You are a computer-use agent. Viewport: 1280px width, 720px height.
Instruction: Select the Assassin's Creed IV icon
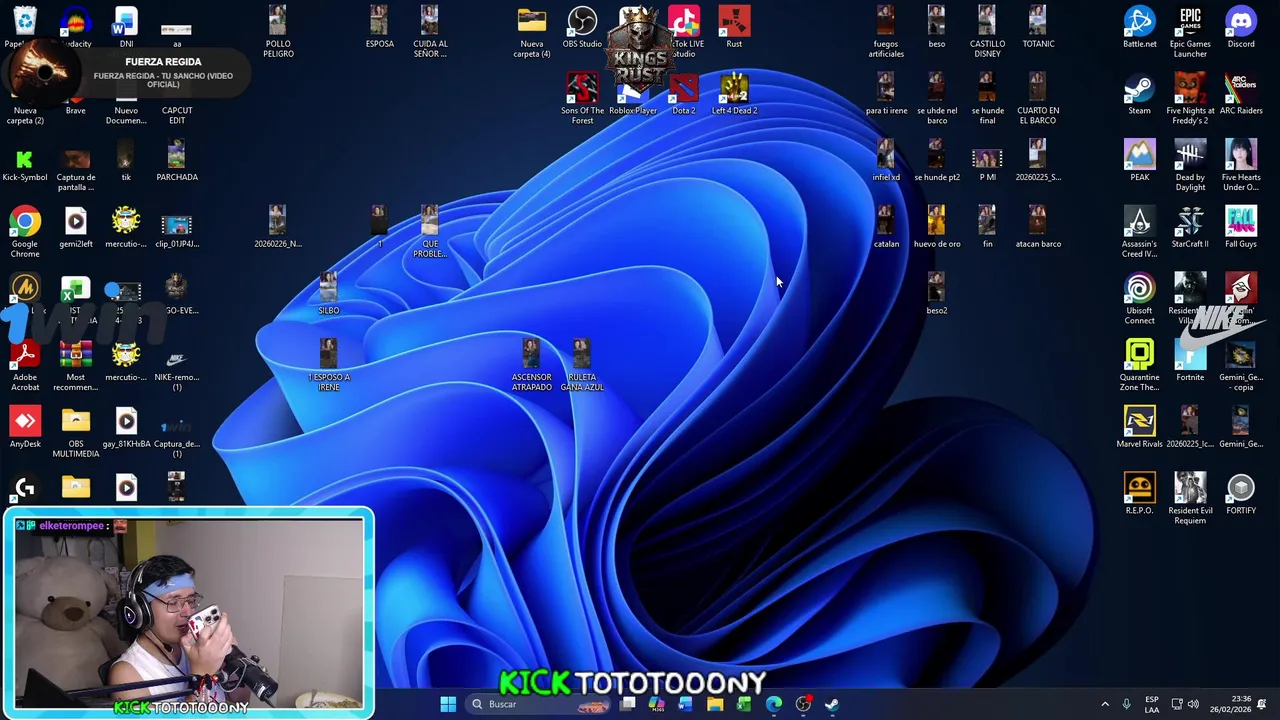click(1139, 232)
